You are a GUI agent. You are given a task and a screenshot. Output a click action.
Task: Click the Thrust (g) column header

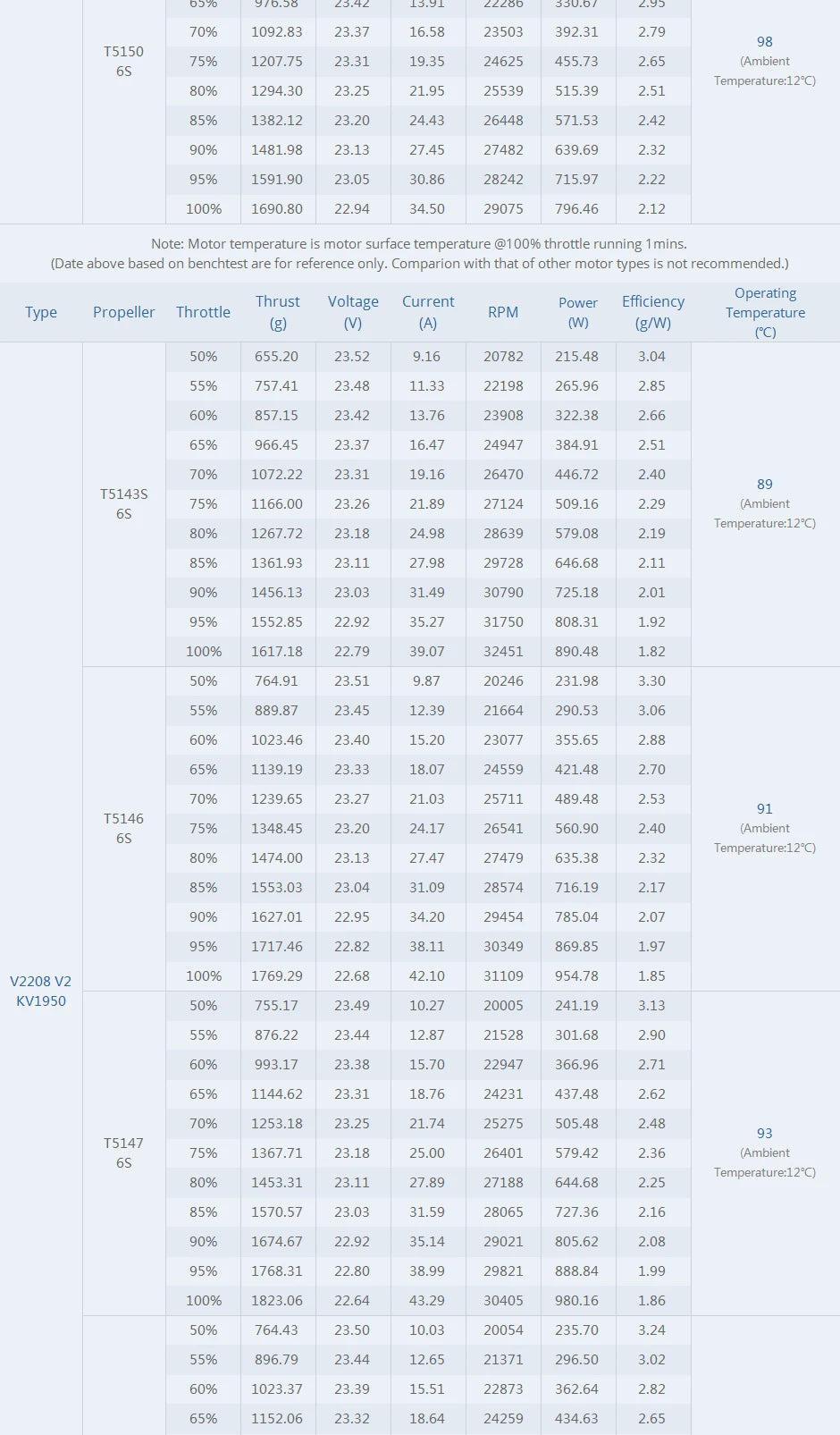click(278, 312)
